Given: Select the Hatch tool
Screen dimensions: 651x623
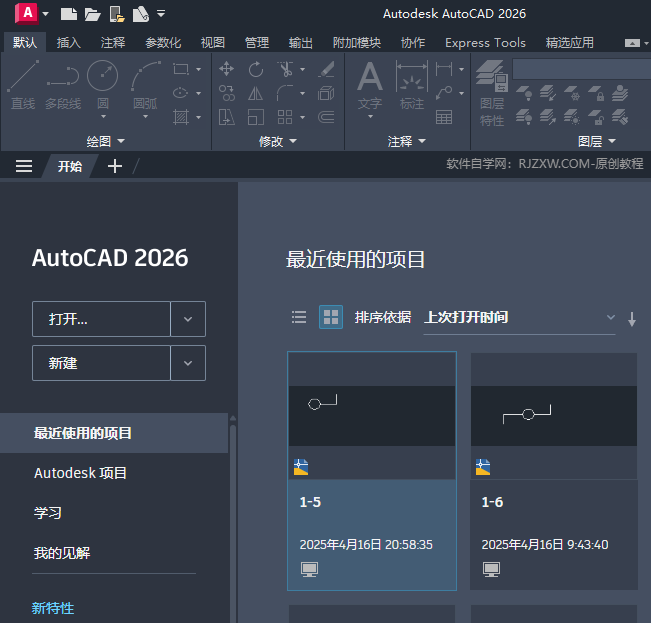Looking at the screenshot, I should (x=181, y=117).
